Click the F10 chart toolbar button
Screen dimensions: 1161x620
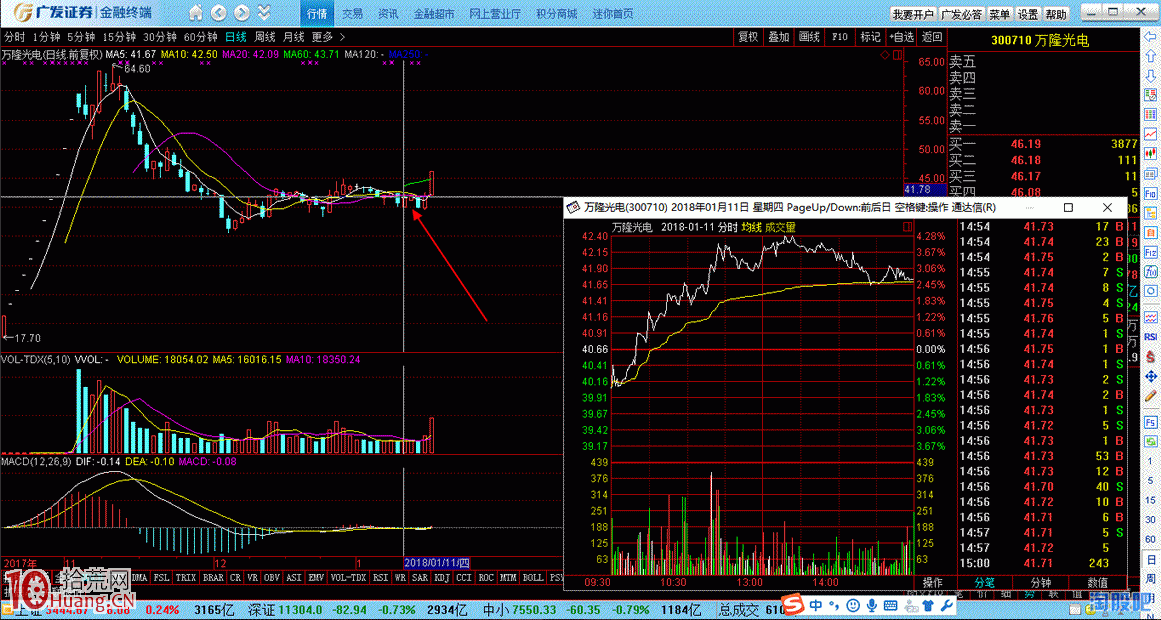[840, 36]
